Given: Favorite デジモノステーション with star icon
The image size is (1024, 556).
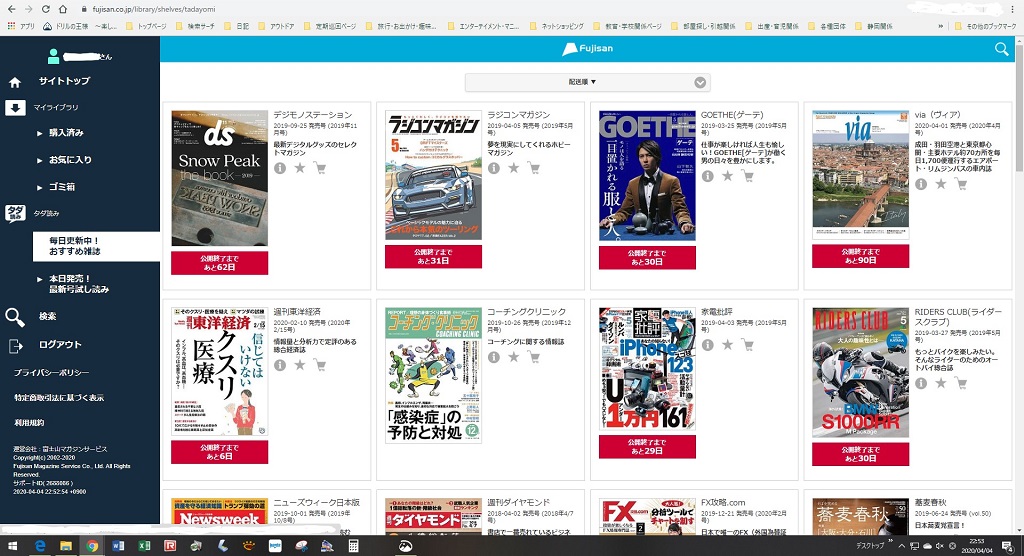Looking at the screenshot, I should [300, 169].
